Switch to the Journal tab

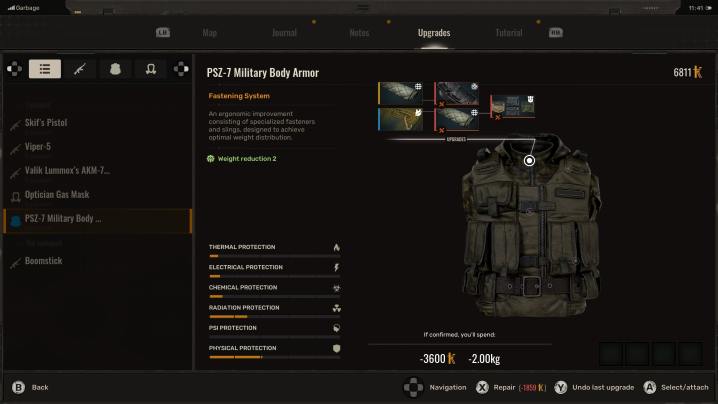click(284, 33)
